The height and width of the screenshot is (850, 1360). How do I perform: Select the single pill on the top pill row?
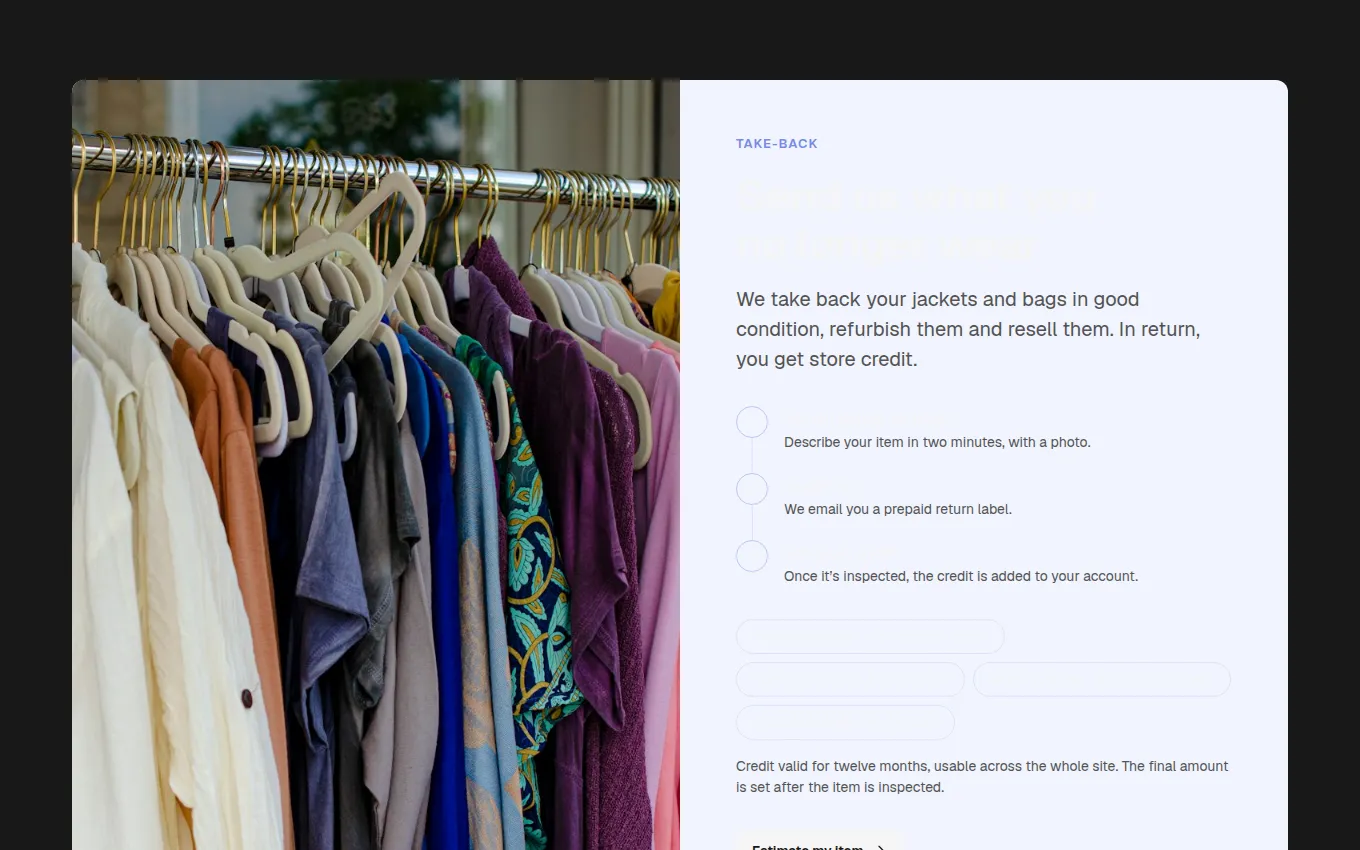[870, 637]
